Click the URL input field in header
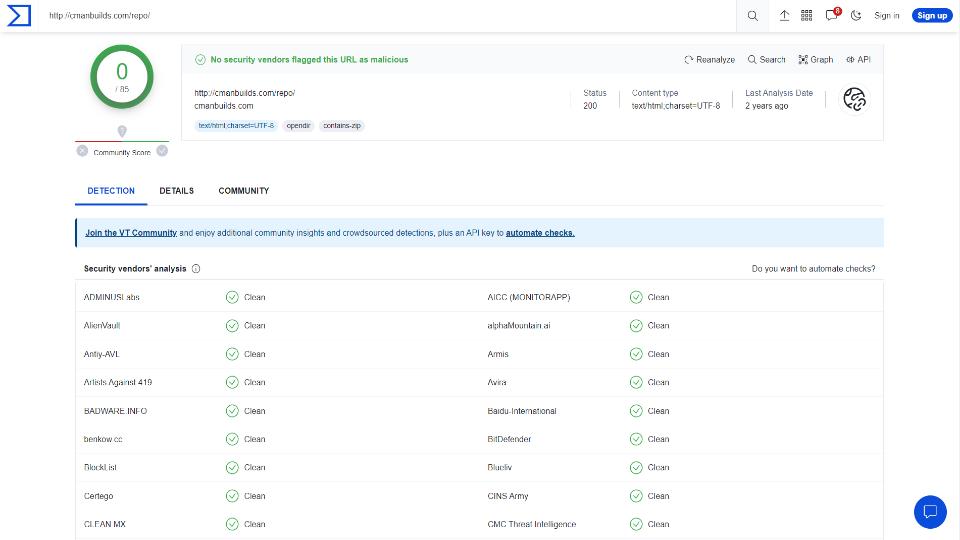The height and width of the screenshot is (540, 960). pos(389,15)
